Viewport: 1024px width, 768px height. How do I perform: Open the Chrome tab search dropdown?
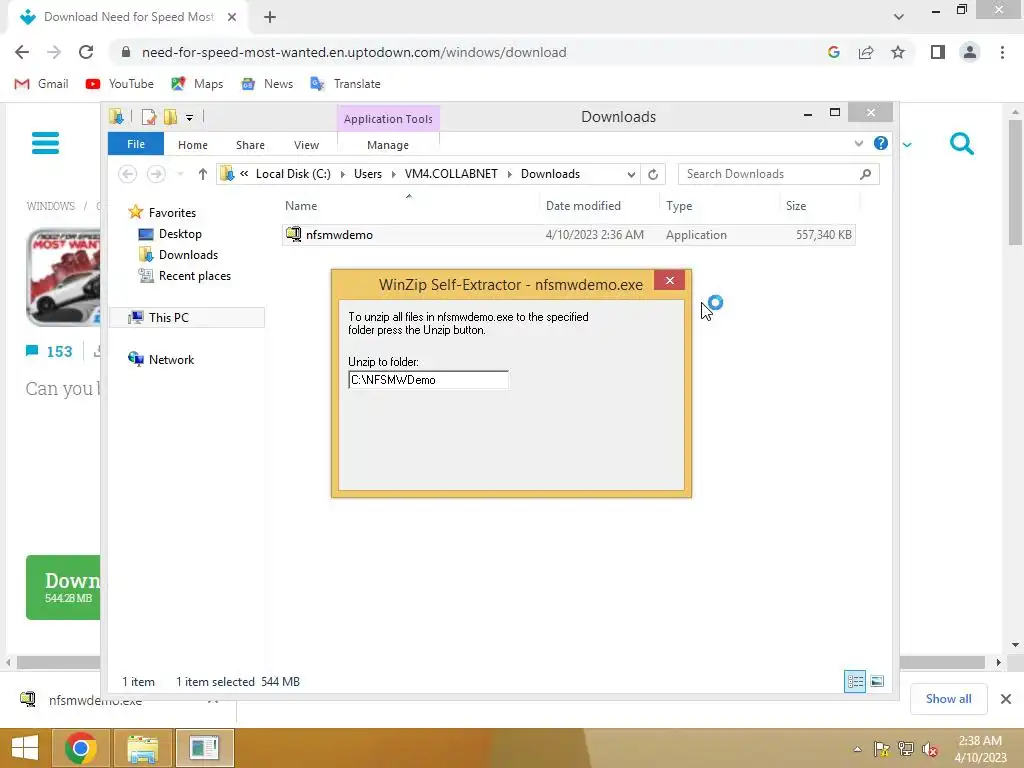899,17
